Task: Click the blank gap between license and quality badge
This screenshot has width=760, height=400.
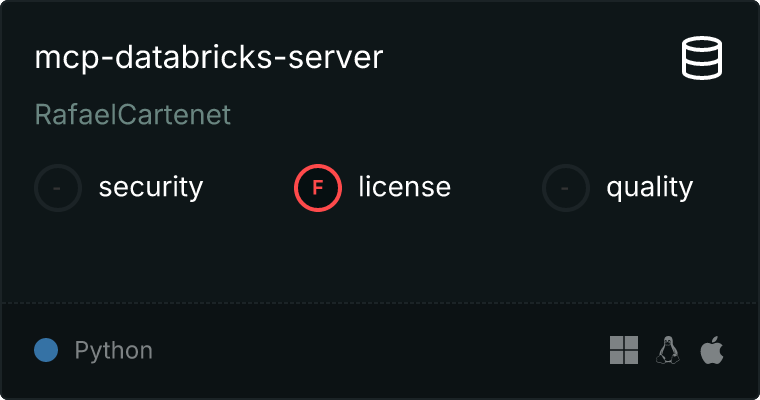Action: point(497,188)
